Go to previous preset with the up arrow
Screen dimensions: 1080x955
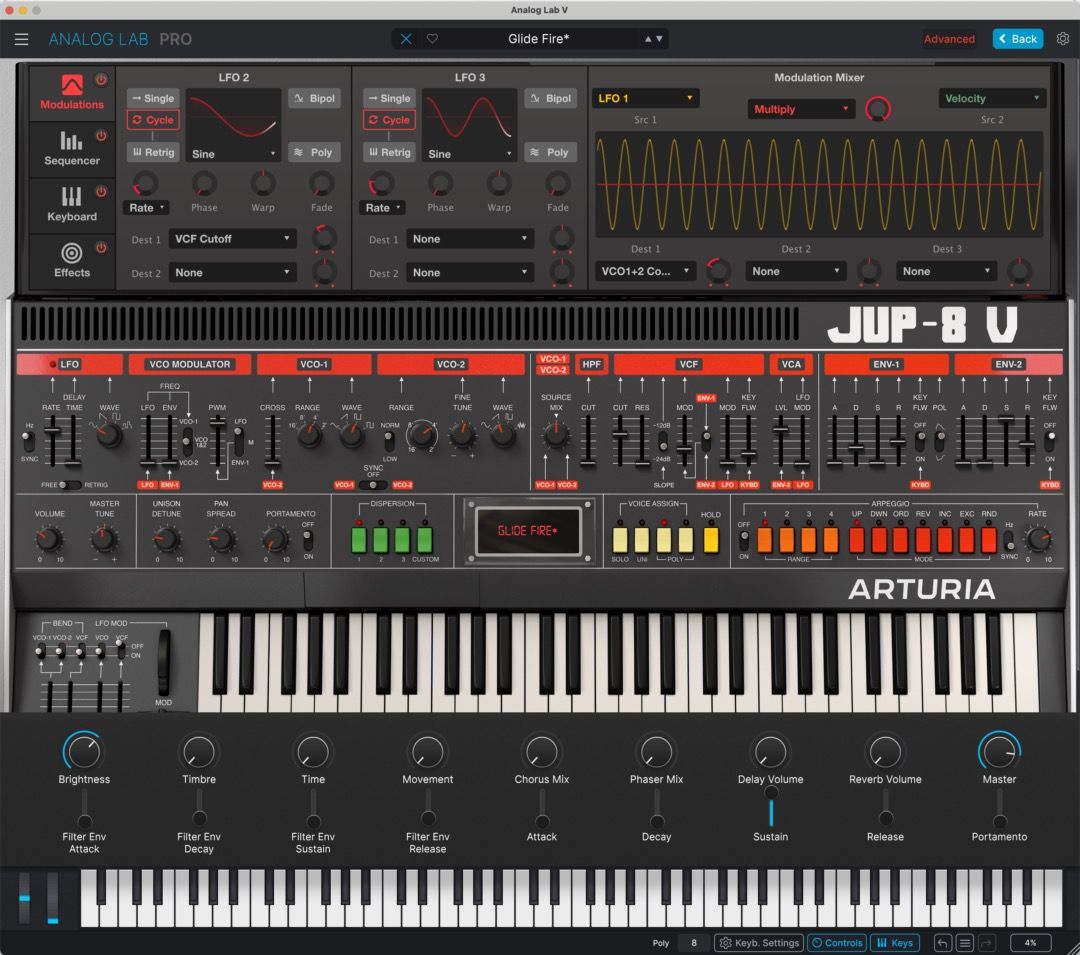coord(647,39)
